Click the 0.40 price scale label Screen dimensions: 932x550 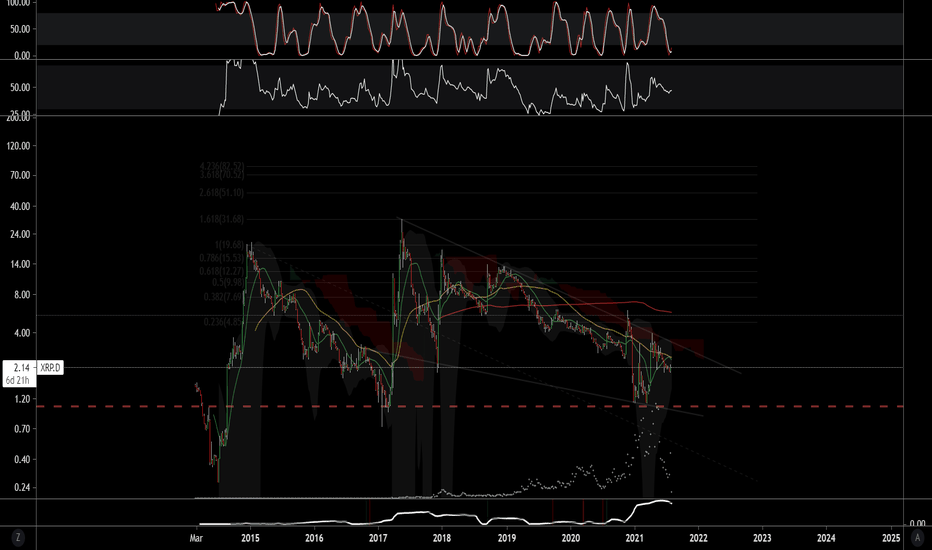click(22, 460)
